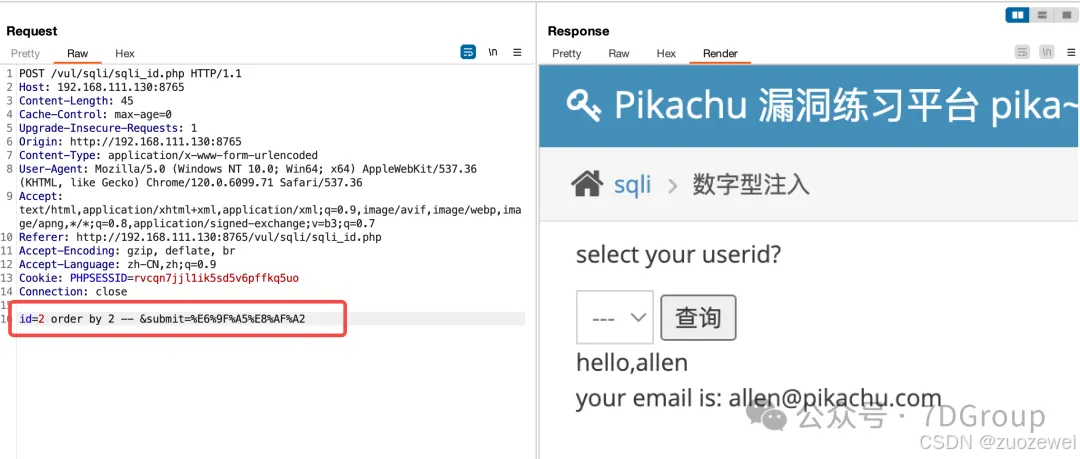Open the Response Hex tab
The image size is (1080, 459).
tap(666, 54)
